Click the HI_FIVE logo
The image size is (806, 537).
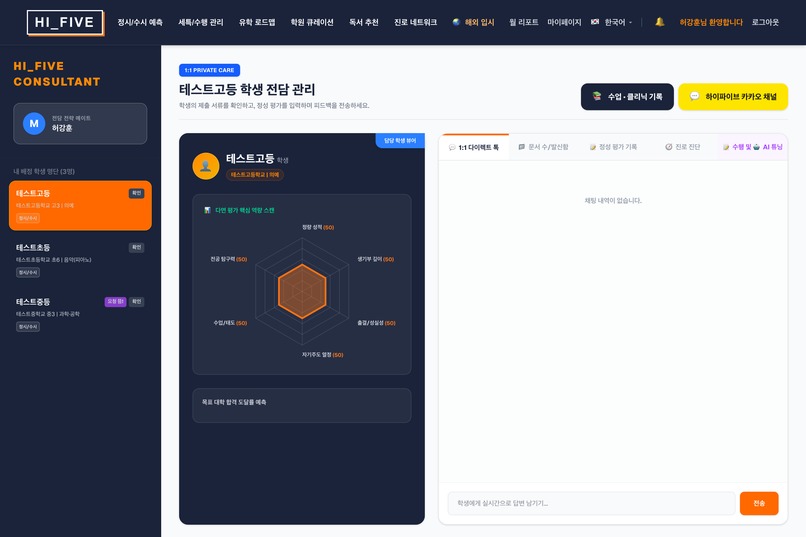[x=65, y=22]
